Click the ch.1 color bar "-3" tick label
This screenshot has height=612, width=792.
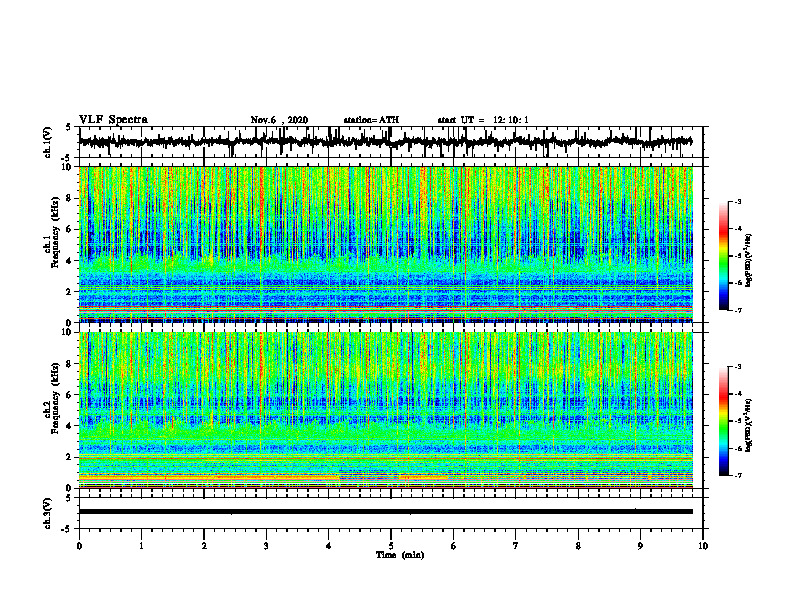pyautogui.click(x=738, y=201)
